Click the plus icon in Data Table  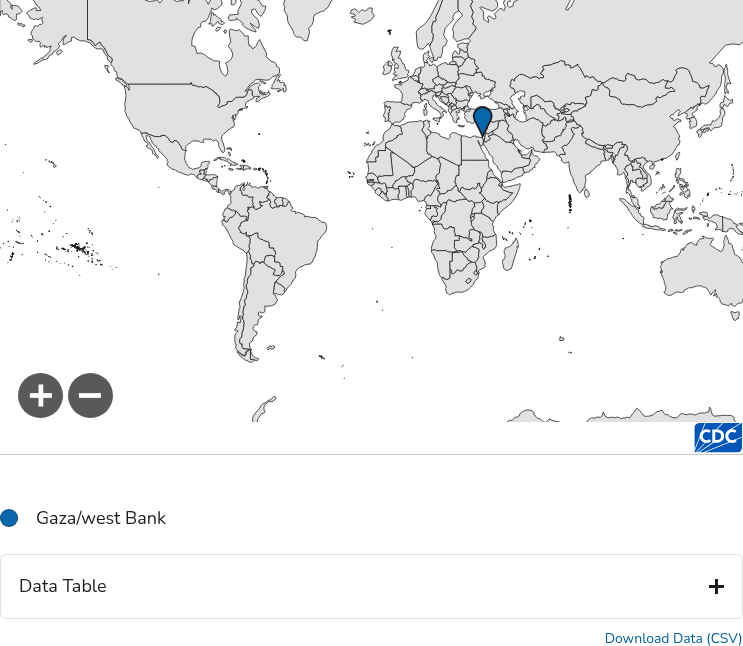click(716, 587)
